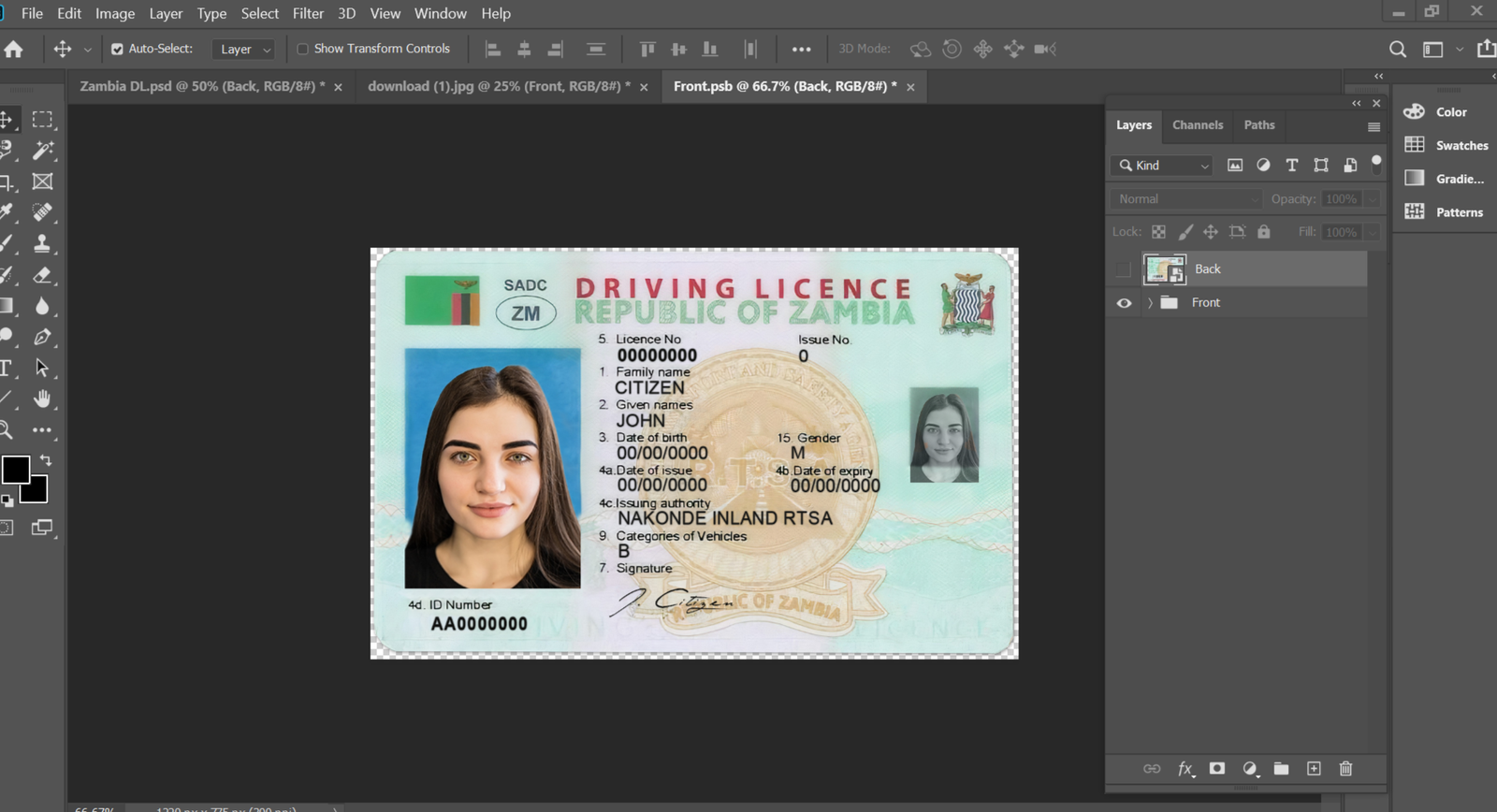
Task: Open the Auto-Select Layer dropdown
Action: [x=243, y=50]
